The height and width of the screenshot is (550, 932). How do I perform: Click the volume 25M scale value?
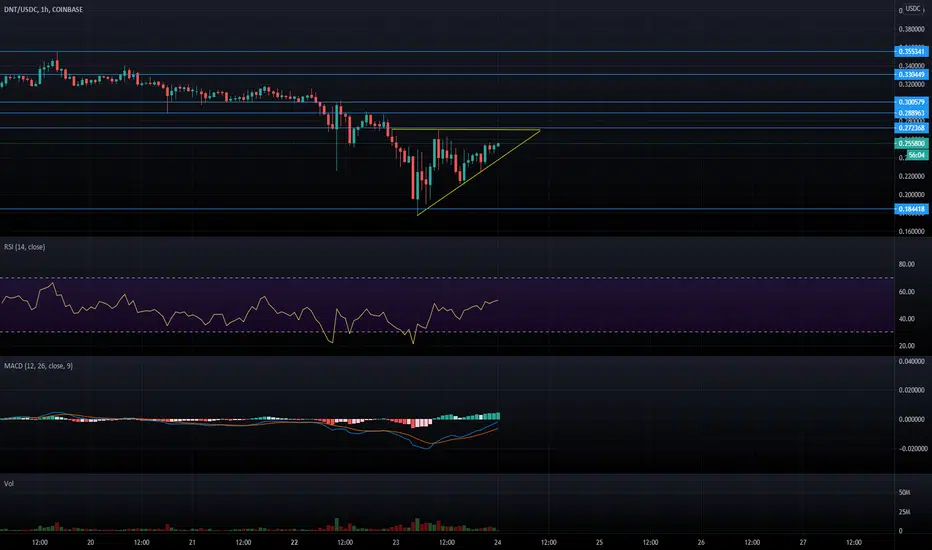[x=904, y=511]
